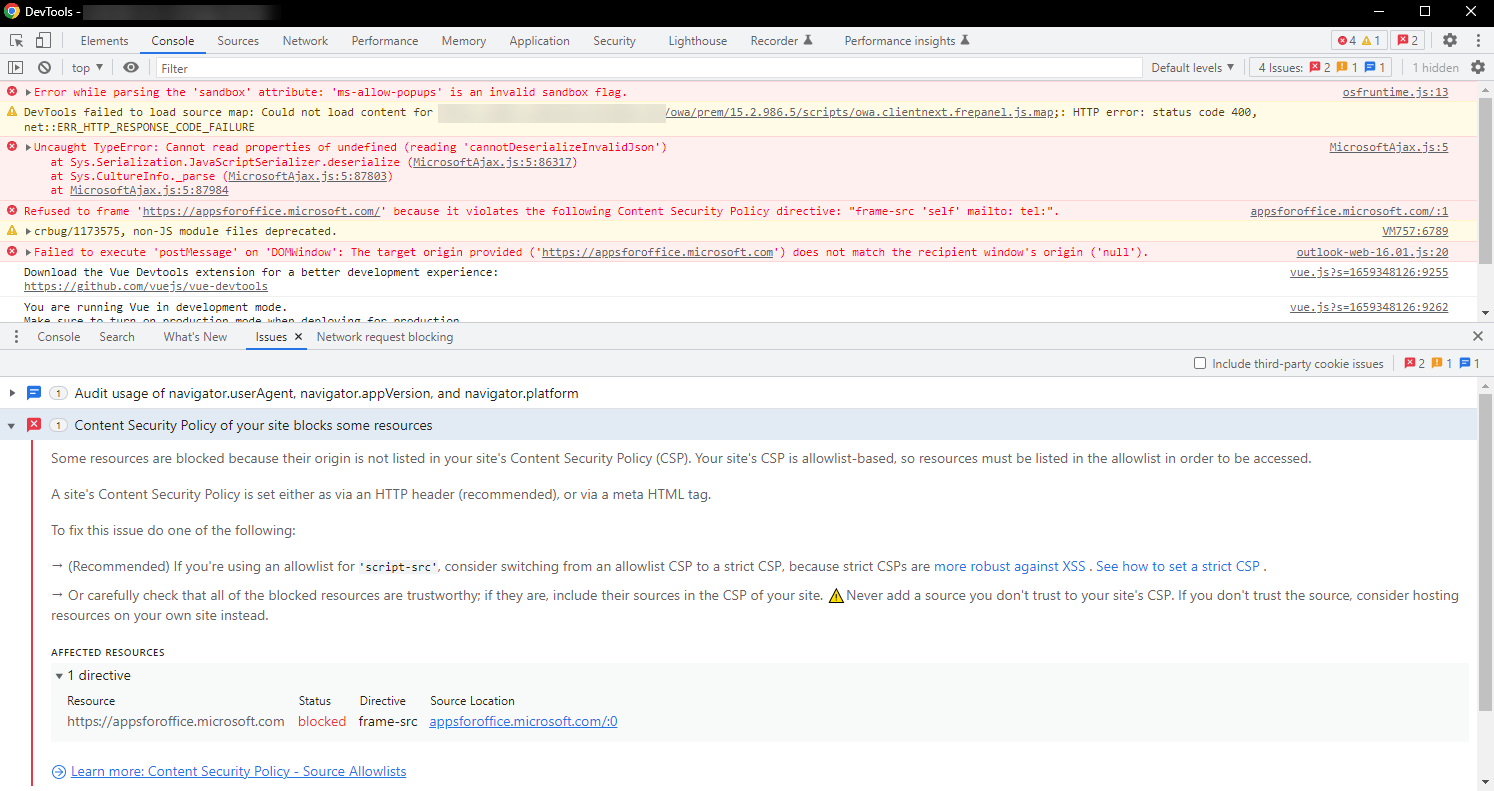Click the blocked status cell

322,721
